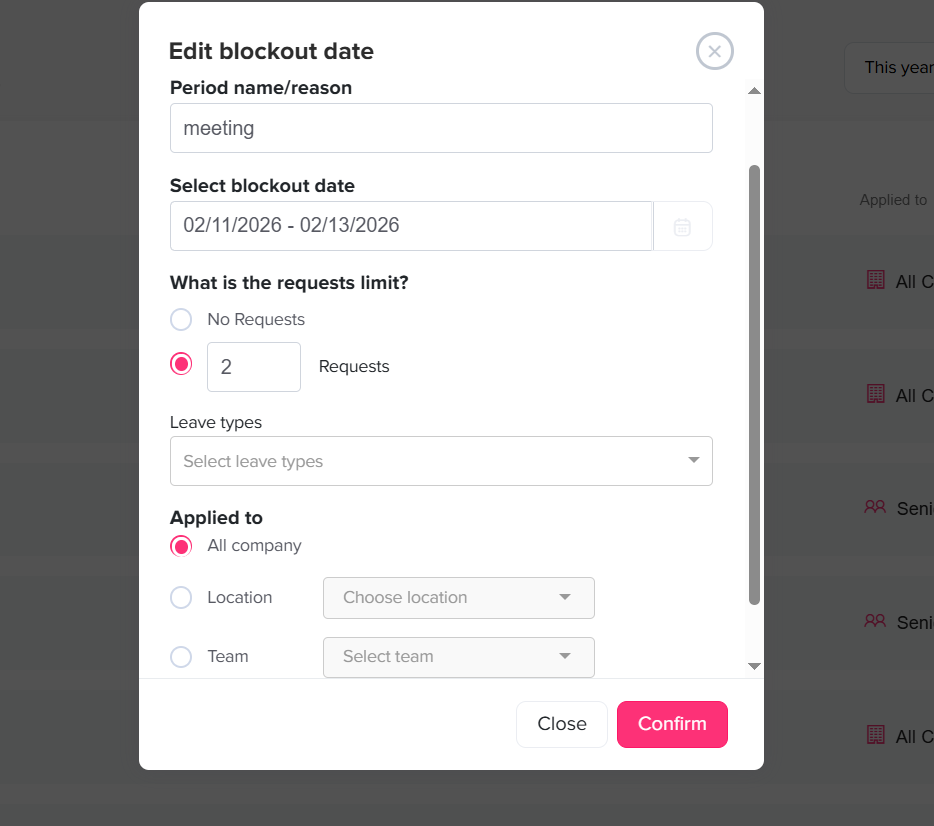This screenshot has width=934, height=826.
Task: Select the numbered Requests limit radio button
Action: [181, 364]
